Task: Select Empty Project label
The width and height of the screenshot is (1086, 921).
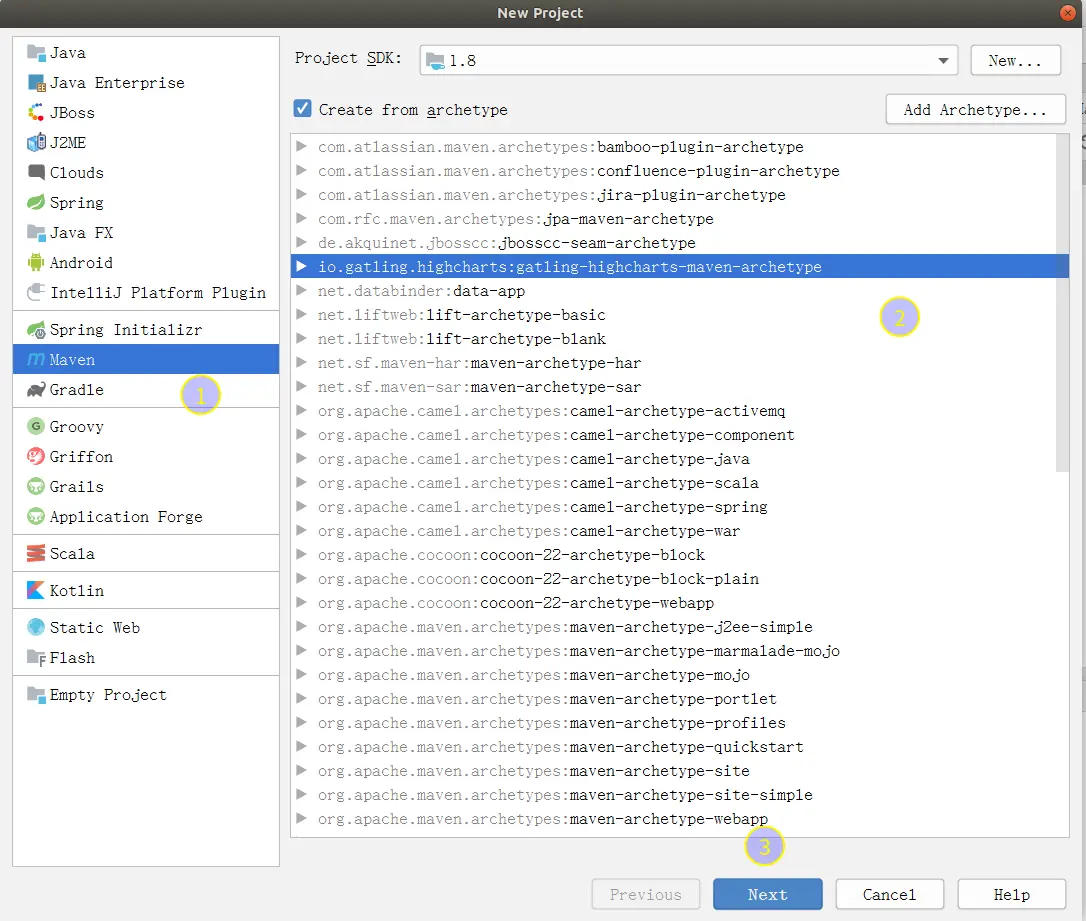Action: click(108, 695)
